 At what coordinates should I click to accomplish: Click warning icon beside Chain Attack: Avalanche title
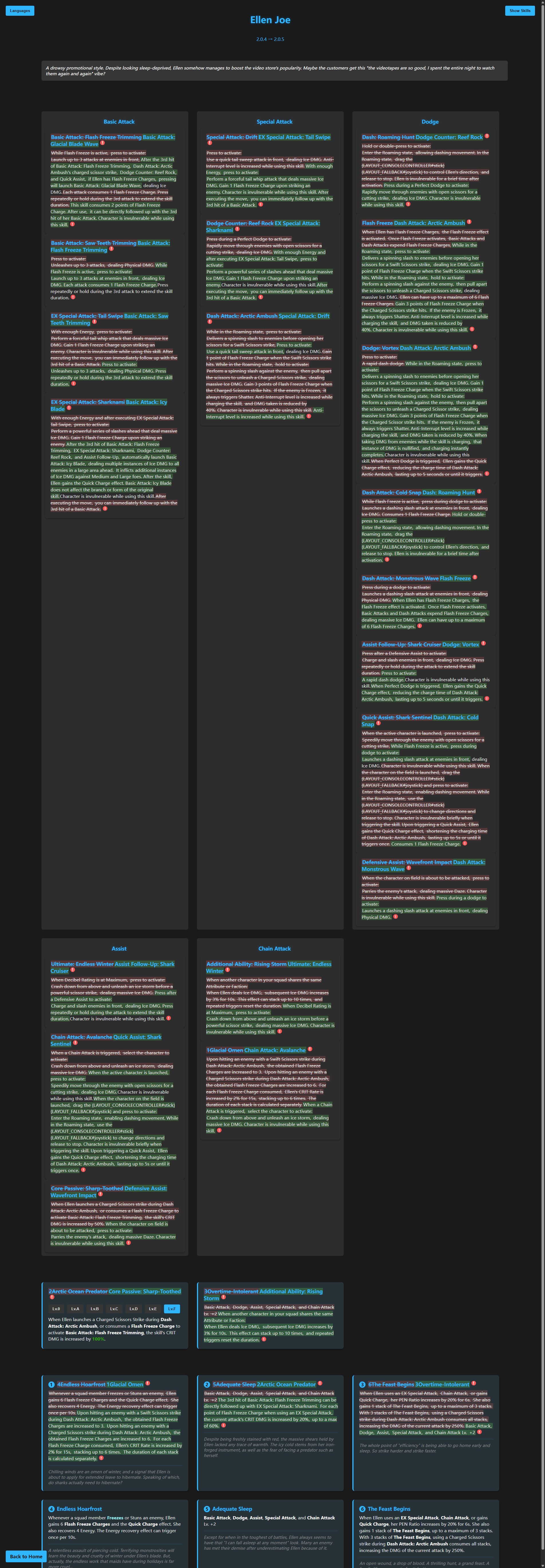click(310, 1049)
